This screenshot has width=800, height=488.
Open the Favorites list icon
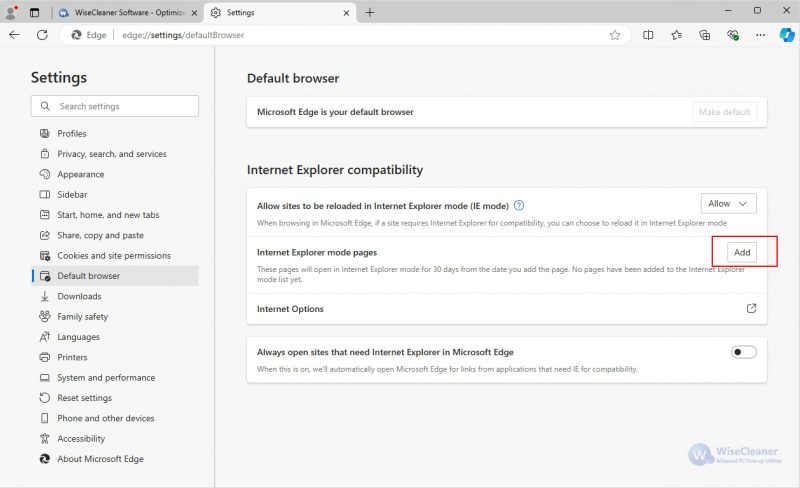point(677,35)
